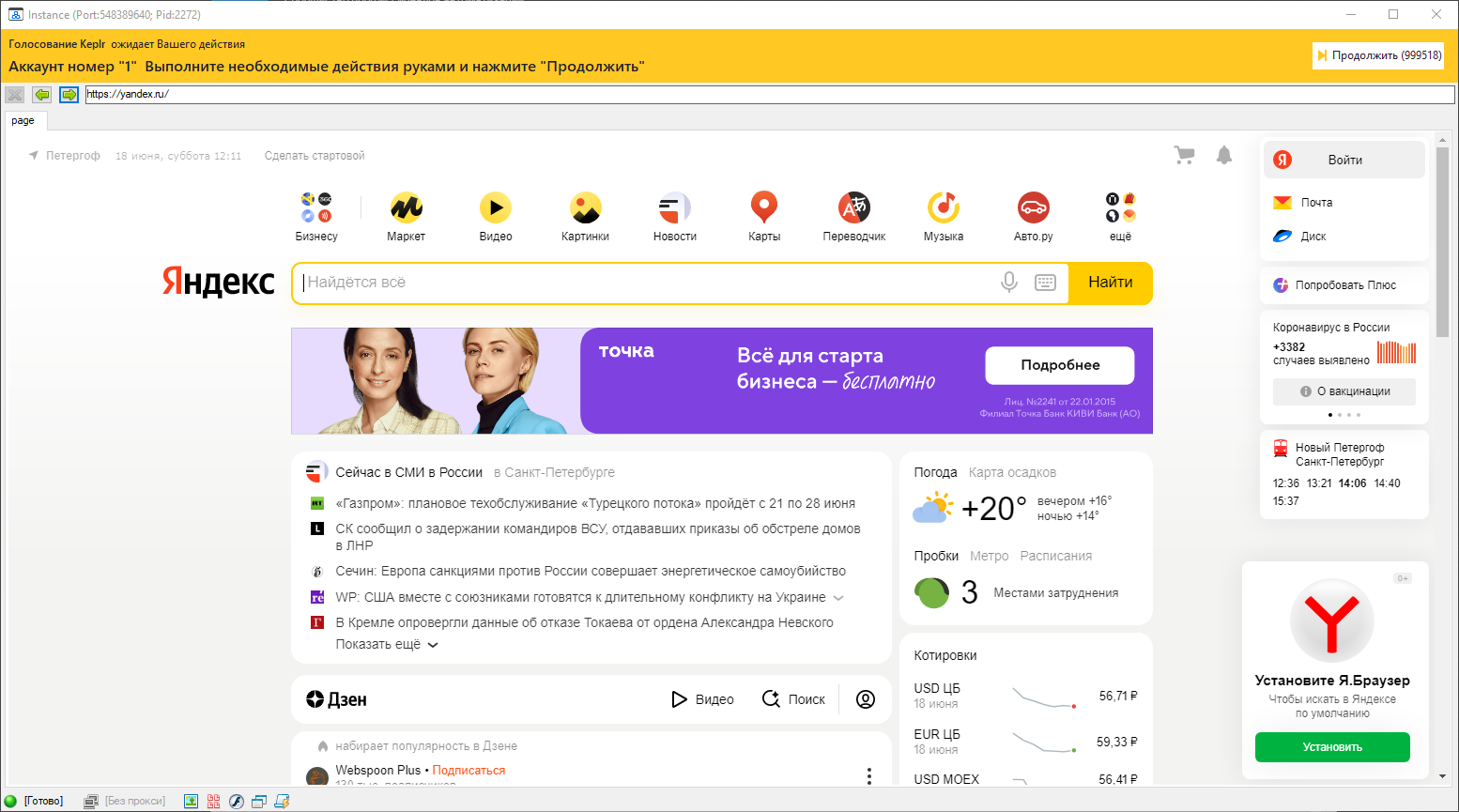Open Дзен Видео button

702,699
